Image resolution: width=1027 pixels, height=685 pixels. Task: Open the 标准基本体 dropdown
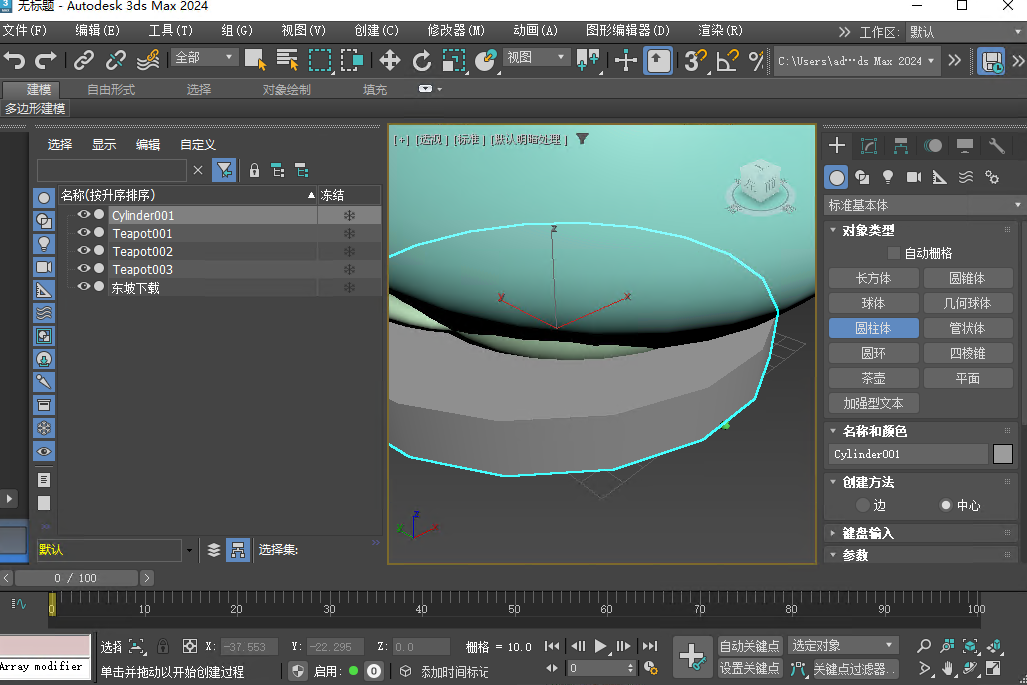click(923, 205)
